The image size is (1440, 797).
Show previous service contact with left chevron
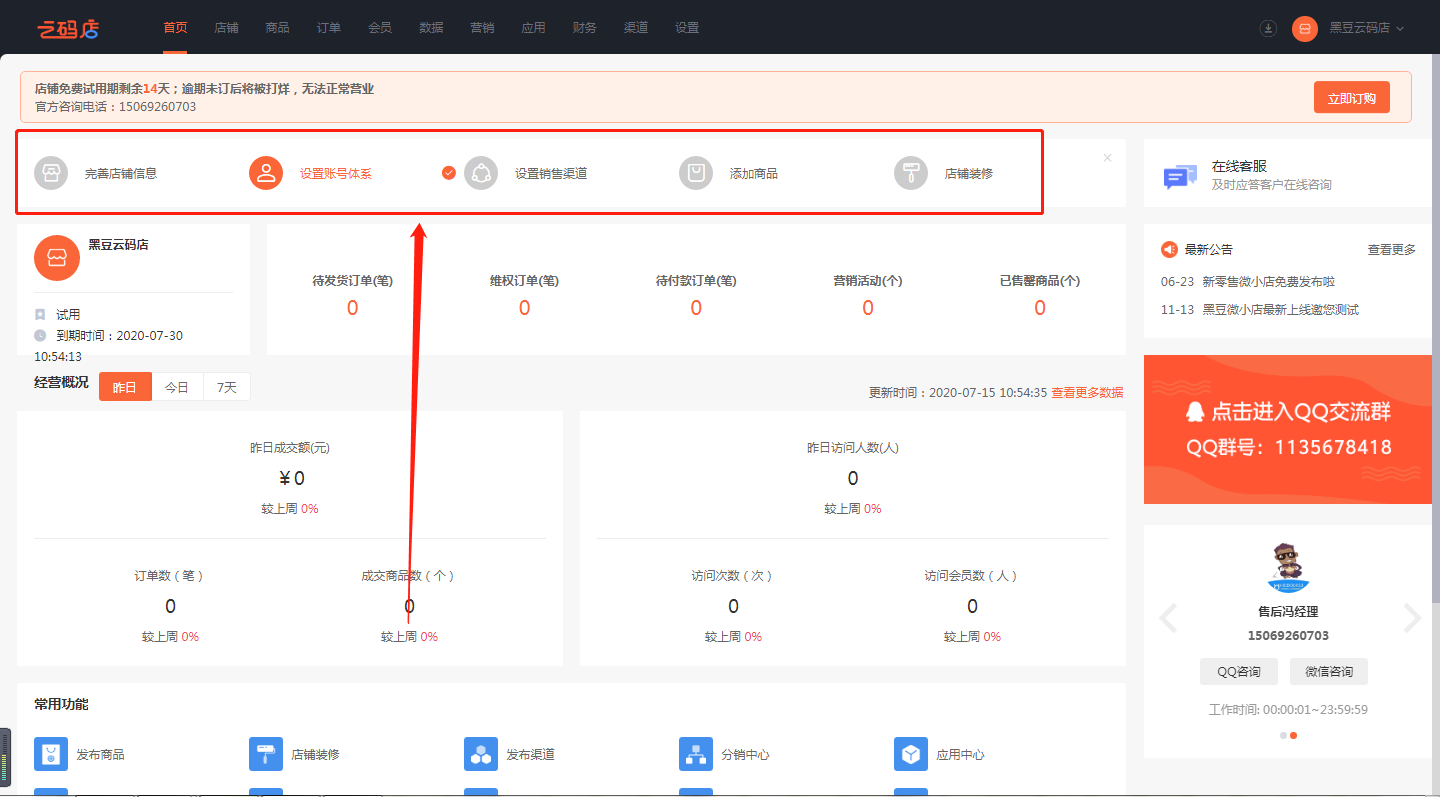click(x=1167, y=619)
